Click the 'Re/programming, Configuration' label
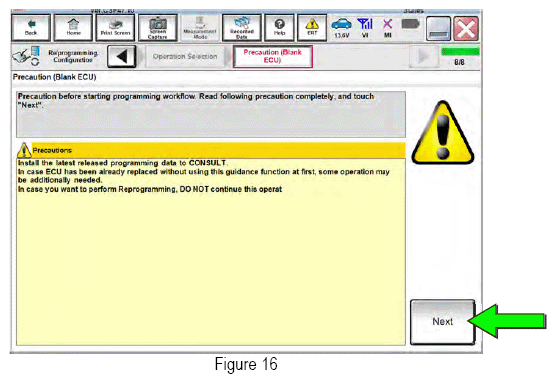The width and height of the screenshot is (556, 383). click(73, 56)
